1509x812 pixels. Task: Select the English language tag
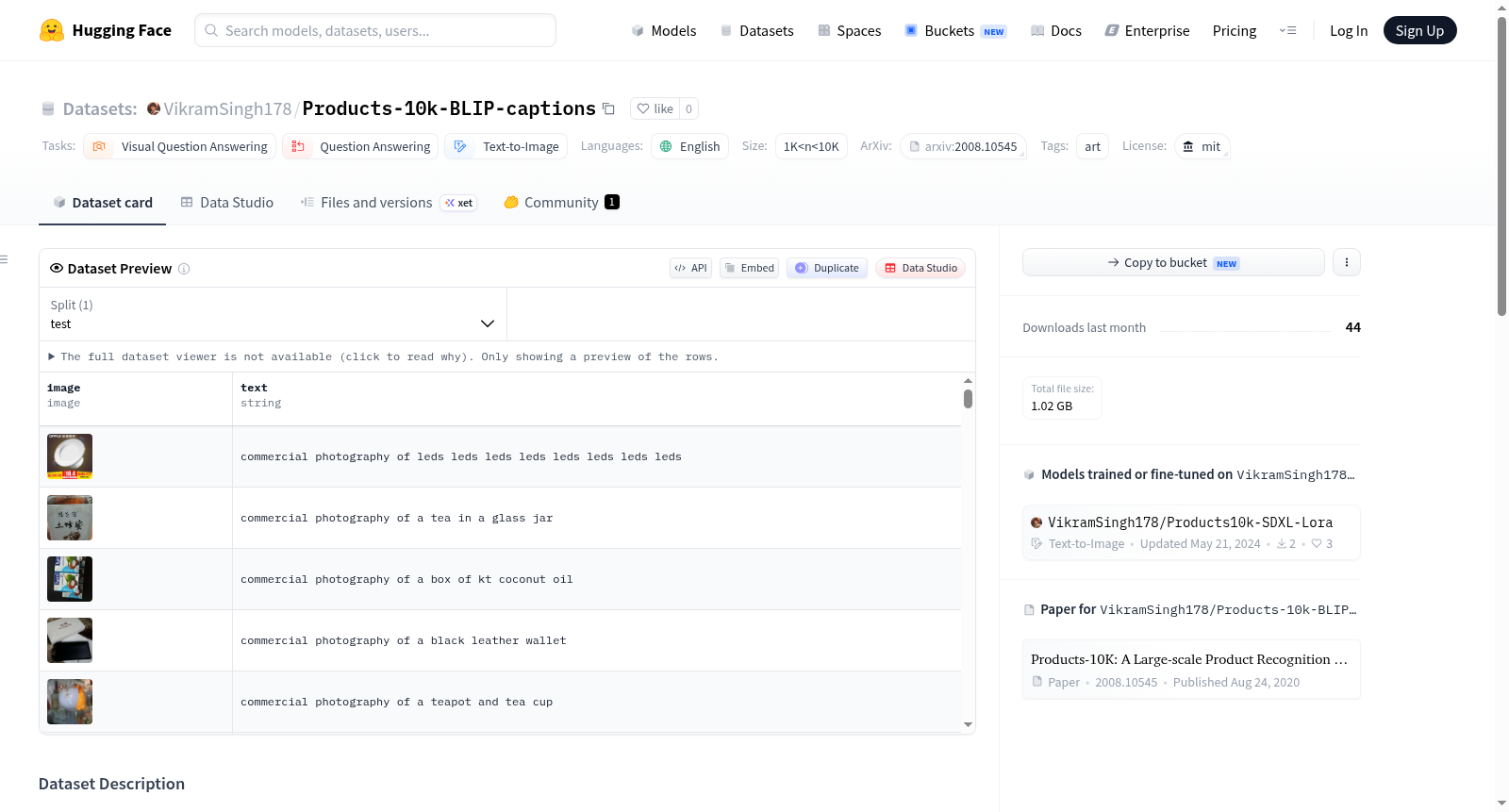[x=689, y=146]
